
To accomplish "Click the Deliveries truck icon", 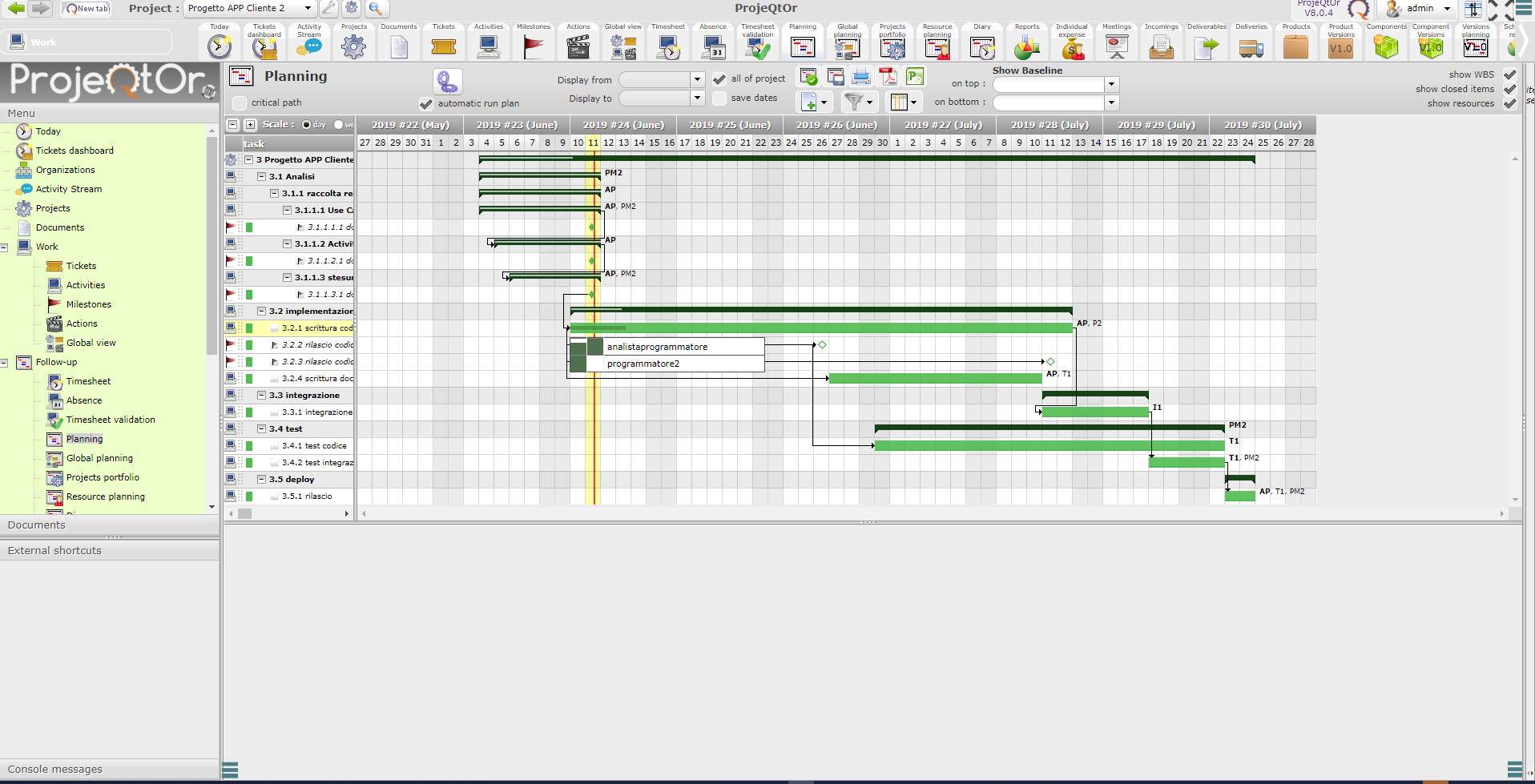I will 1251,48.
